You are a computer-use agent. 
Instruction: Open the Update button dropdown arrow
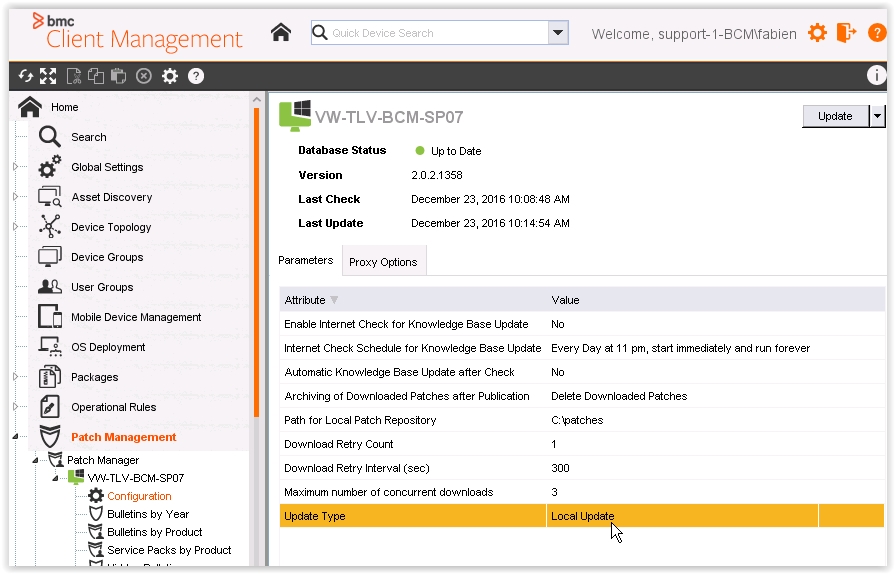point(877,116)
